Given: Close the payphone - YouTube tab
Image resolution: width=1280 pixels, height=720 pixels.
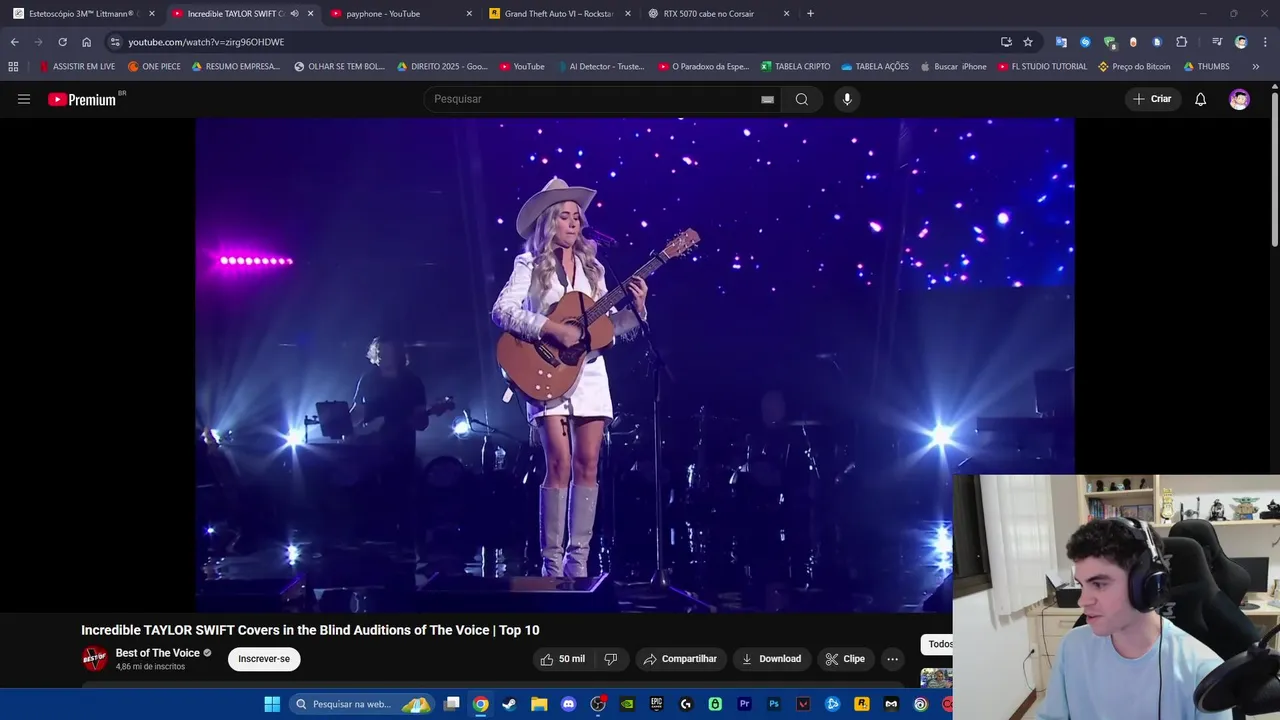Looking at the screenshot, I should (469, 14).
